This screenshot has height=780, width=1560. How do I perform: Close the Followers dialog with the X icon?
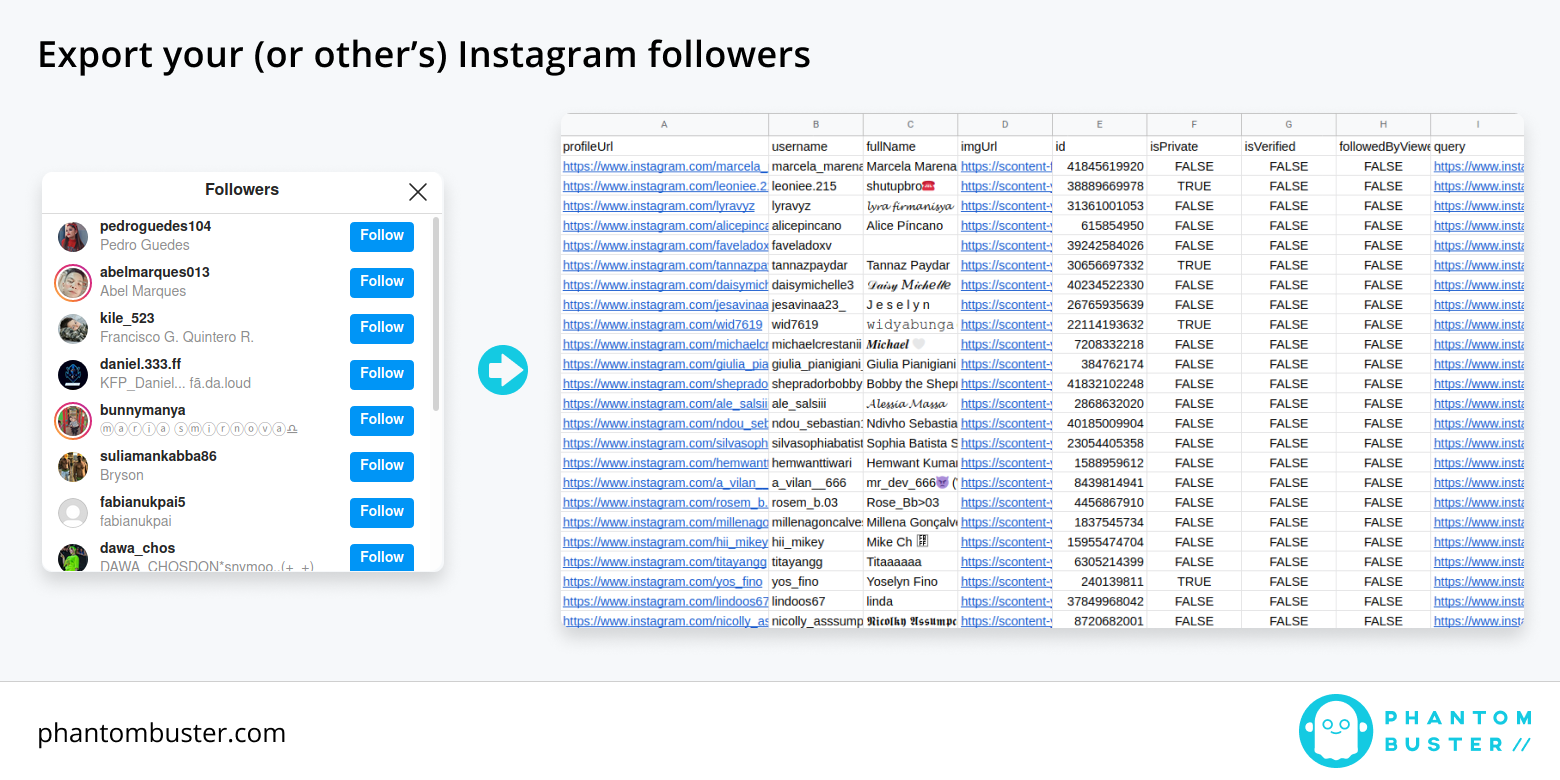click(418, 192)
